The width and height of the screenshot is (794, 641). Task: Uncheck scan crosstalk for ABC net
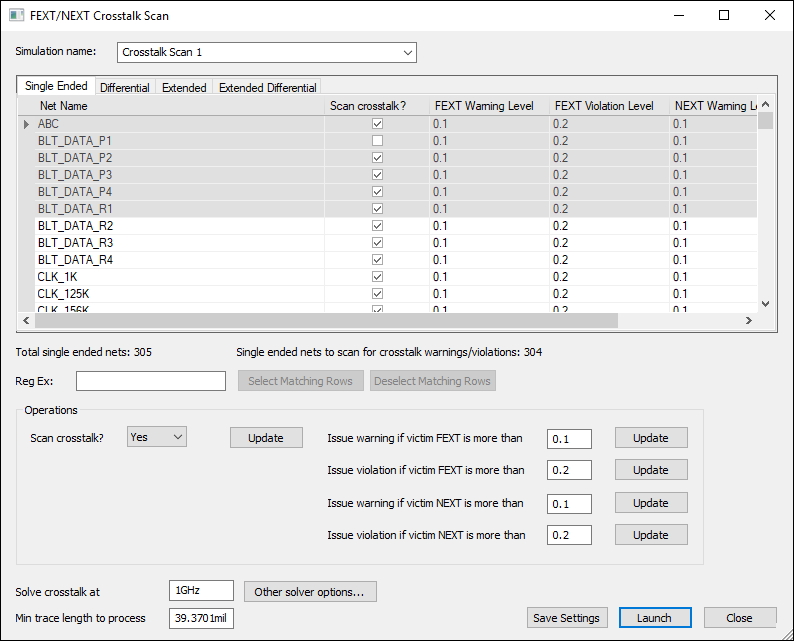click(377, 124)
